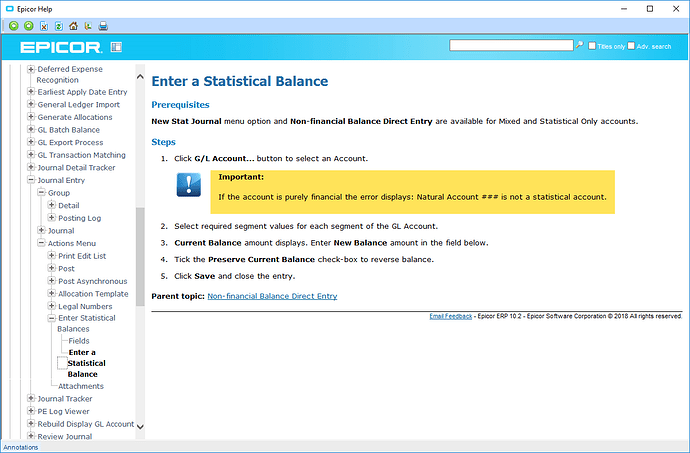Expand the Deferred Expense Recognition node
Image resolution: width=690 pixels, height=453 pixels.
31,69
